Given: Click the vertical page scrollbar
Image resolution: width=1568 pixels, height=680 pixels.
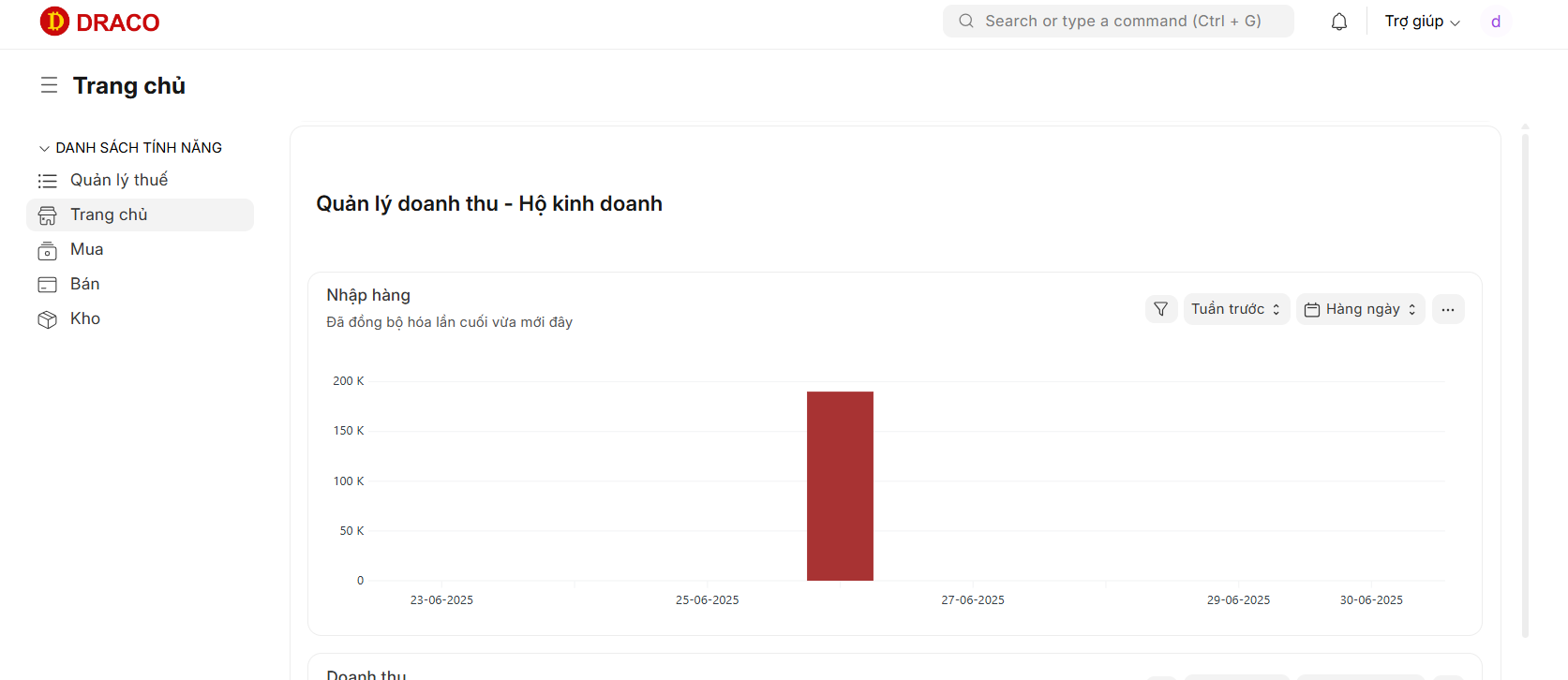Looking at the screenshot, I should point(1525,384).
